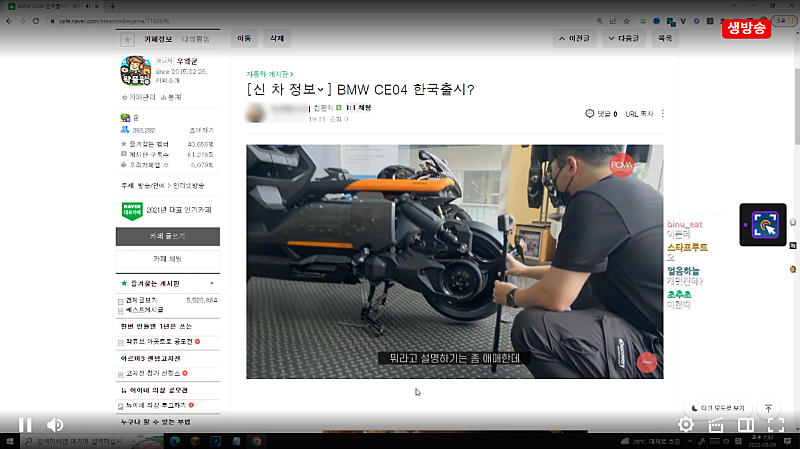
Task: Open 고지전 참가 신청소 board
Action: (x=153, y=373)
